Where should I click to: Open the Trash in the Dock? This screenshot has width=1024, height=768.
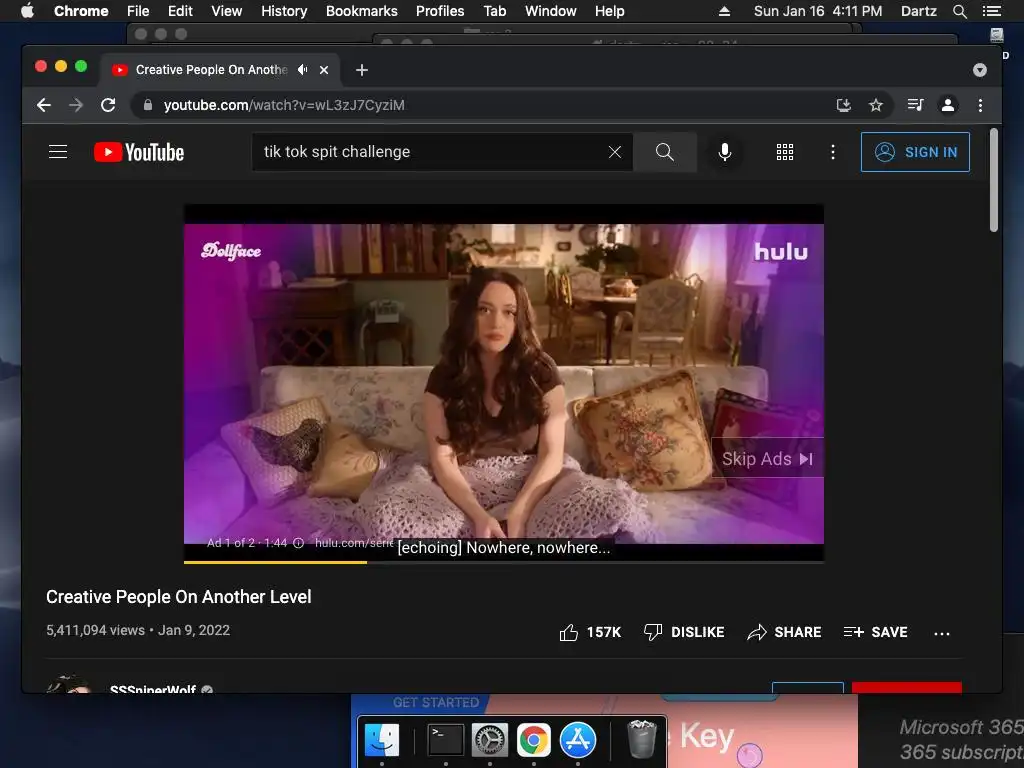(x=641, y=740)
